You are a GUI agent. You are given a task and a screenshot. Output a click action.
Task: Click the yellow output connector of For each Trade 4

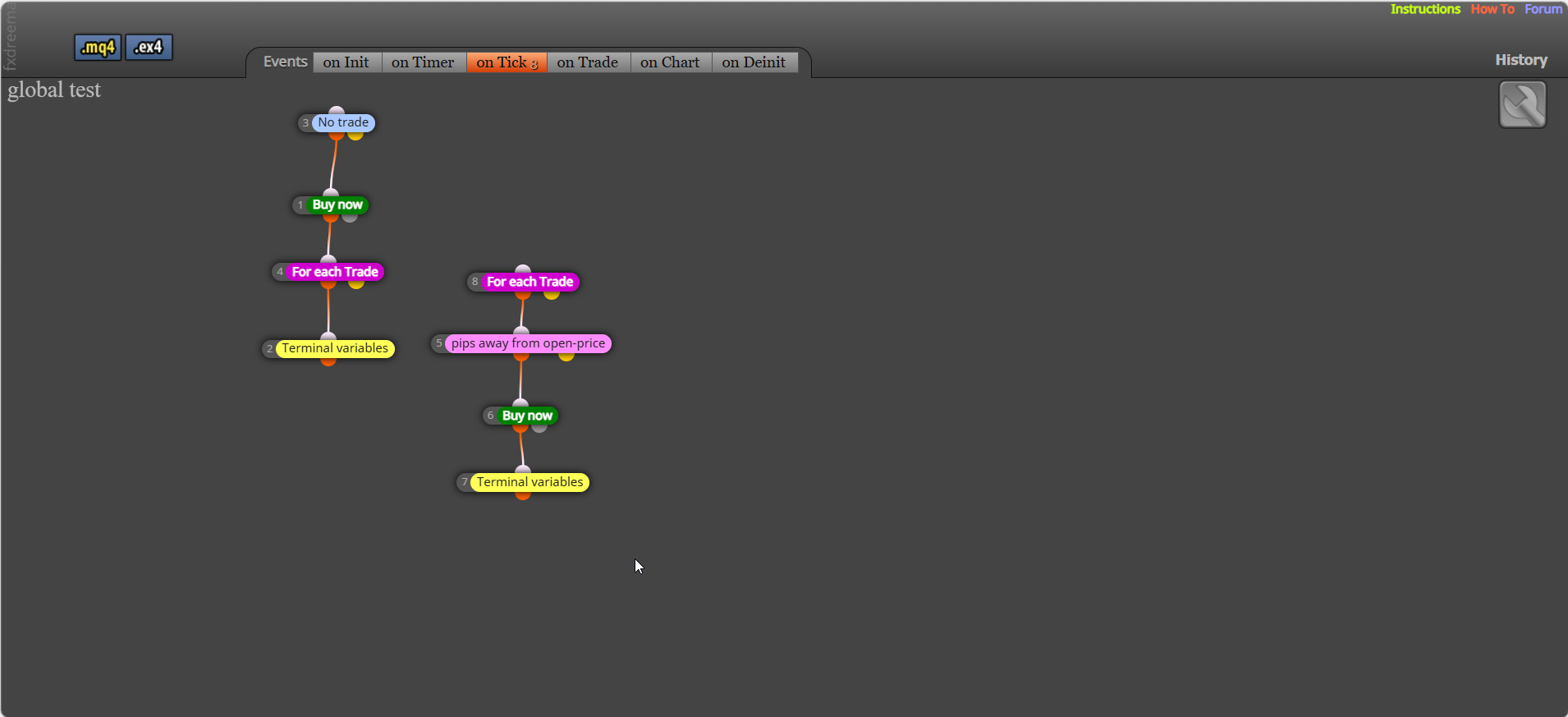[356, 284]
